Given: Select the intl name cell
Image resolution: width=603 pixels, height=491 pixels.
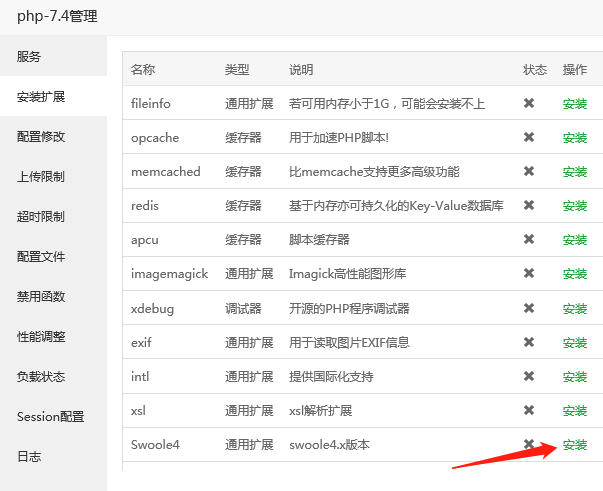Looking at the screenshot, I should tap(140, 376).
